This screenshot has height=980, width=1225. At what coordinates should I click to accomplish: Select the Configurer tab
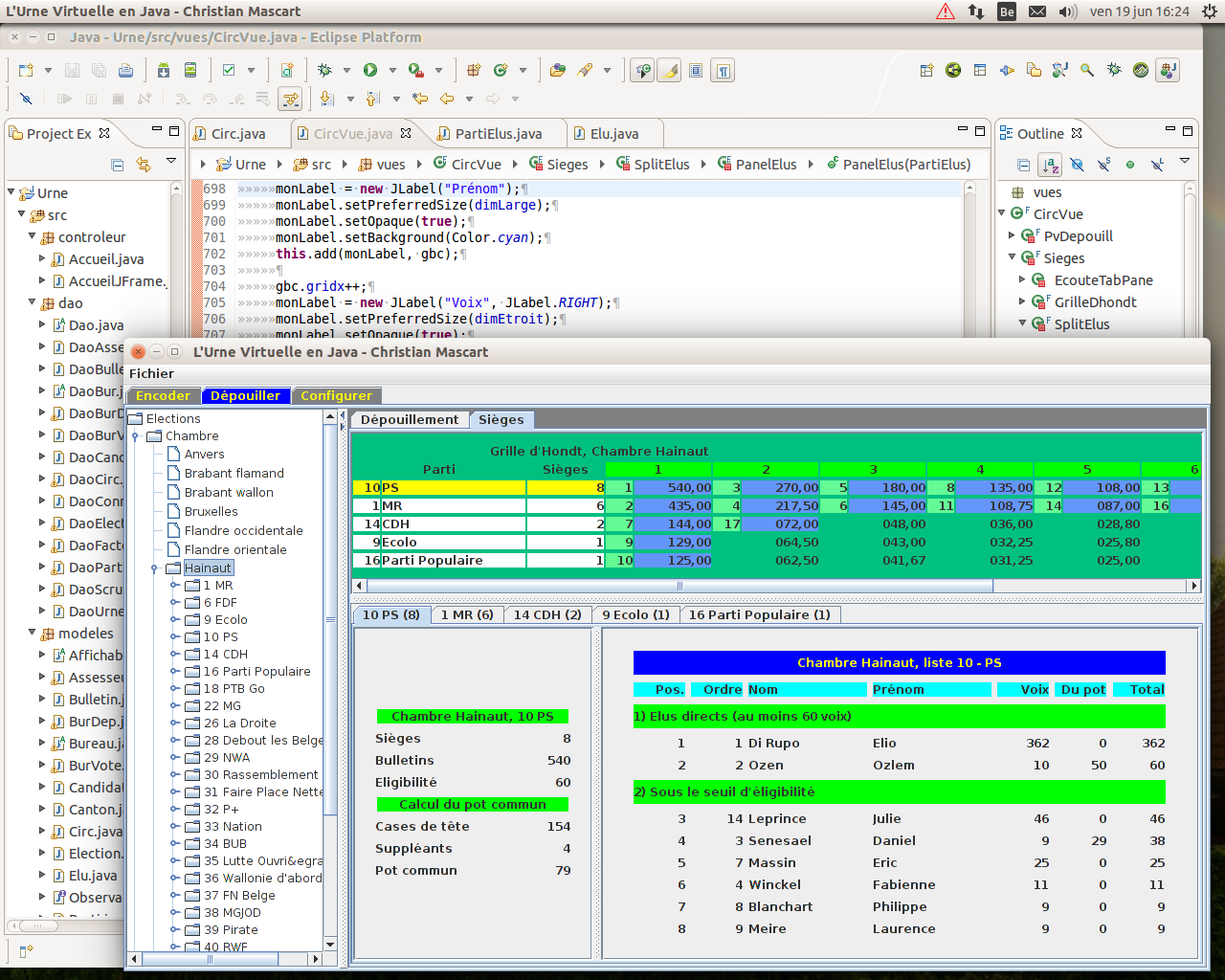[336, 395]
